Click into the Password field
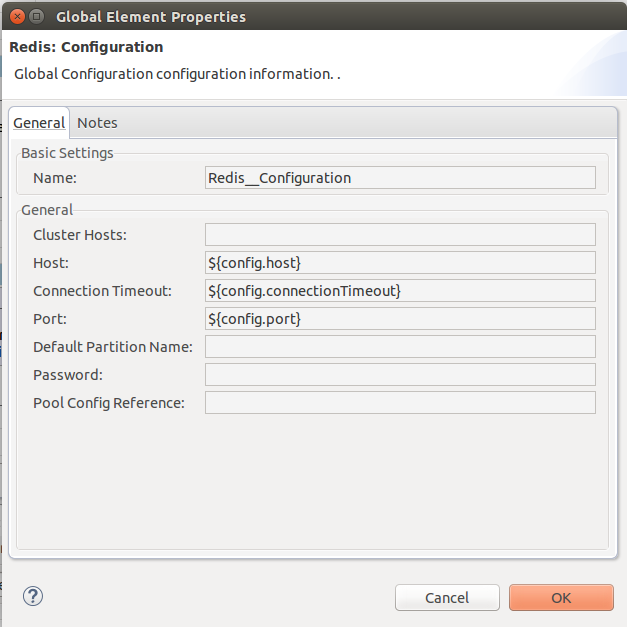 [x=400, y=375]
